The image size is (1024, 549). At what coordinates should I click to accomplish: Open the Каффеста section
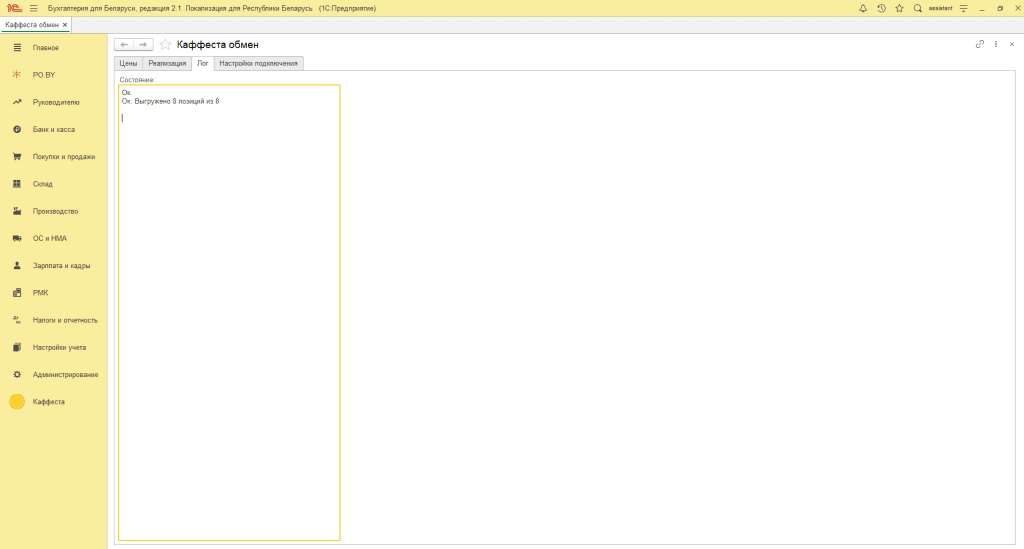pos(49,402)
